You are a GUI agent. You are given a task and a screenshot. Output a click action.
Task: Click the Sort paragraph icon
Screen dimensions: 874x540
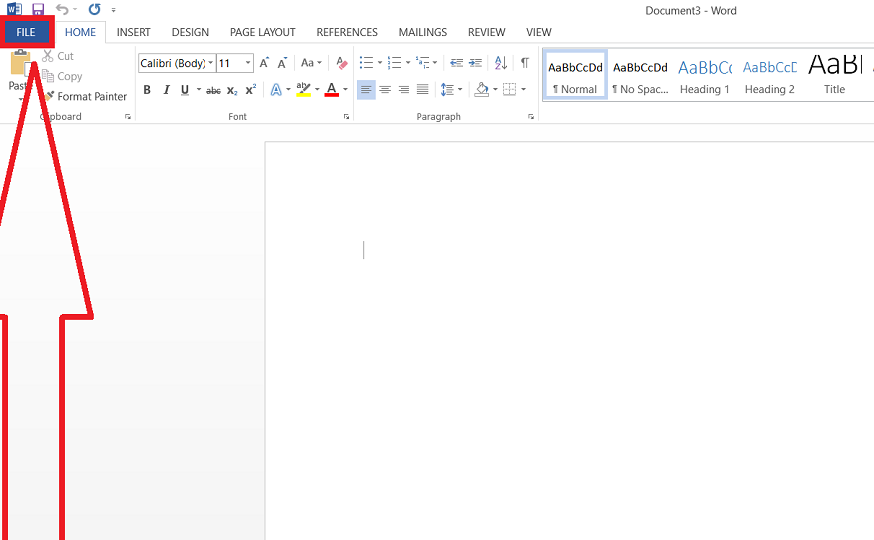tap(501, 63)
